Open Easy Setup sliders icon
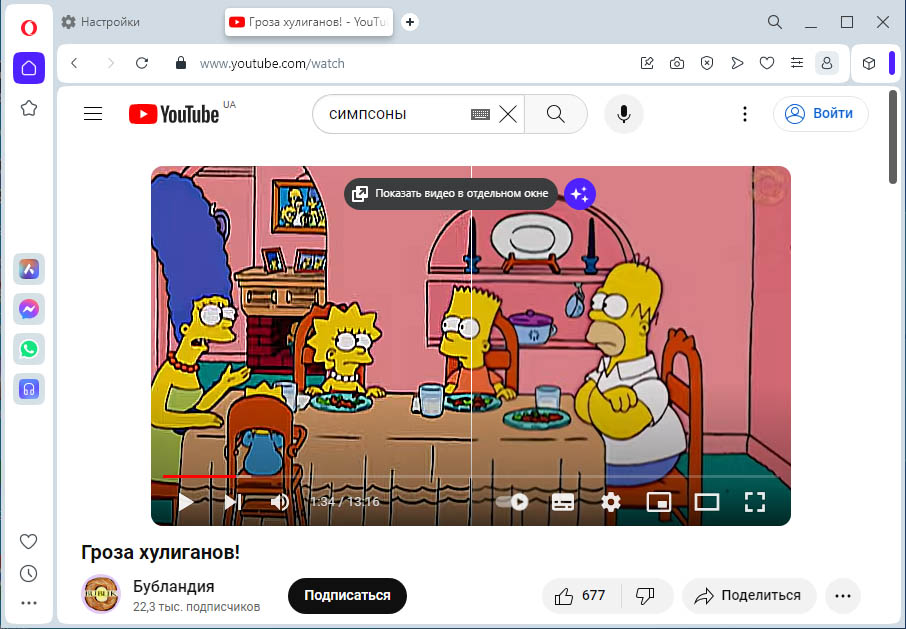Viewport: 906px width, 629px height. pos(797,63)
